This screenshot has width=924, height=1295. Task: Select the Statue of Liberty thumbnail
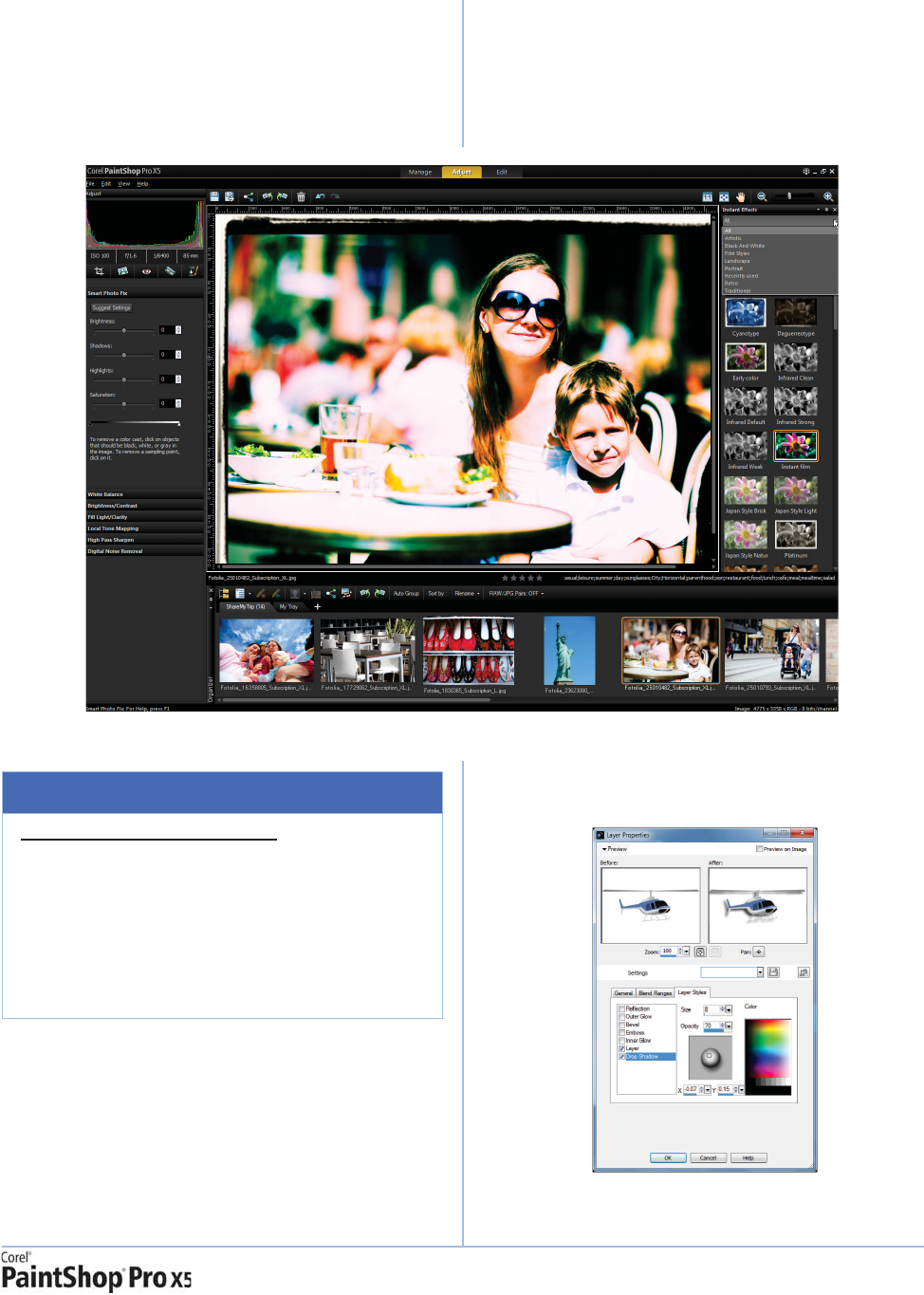pos(569,650)
